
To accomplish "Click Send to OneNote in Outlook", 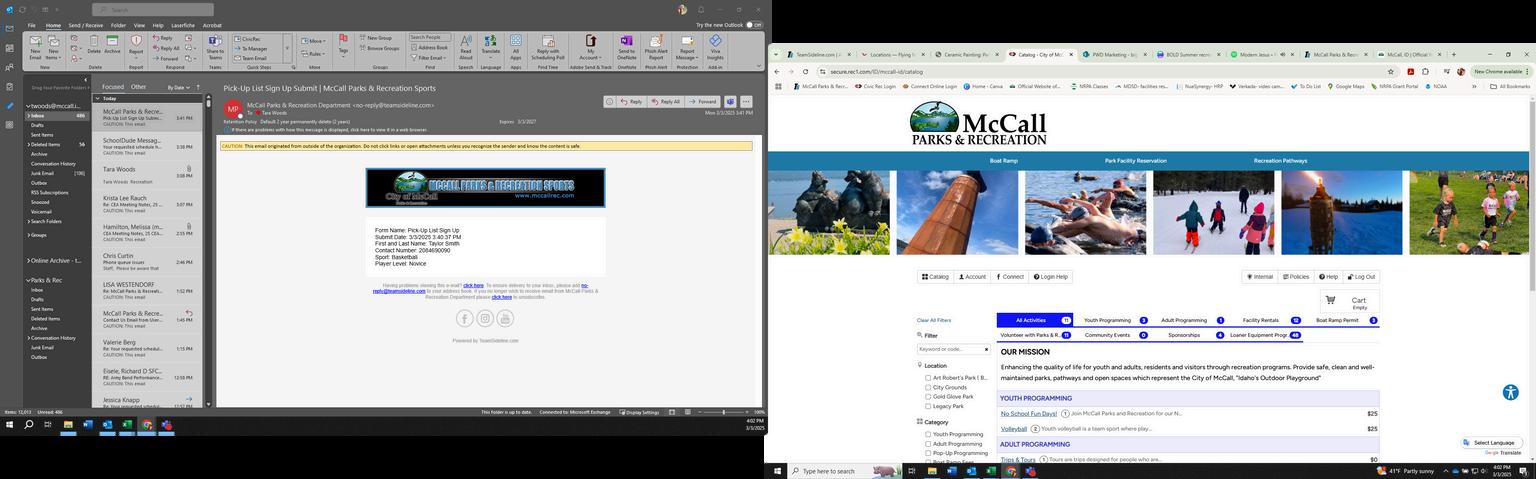I will (x=627, y=47).
